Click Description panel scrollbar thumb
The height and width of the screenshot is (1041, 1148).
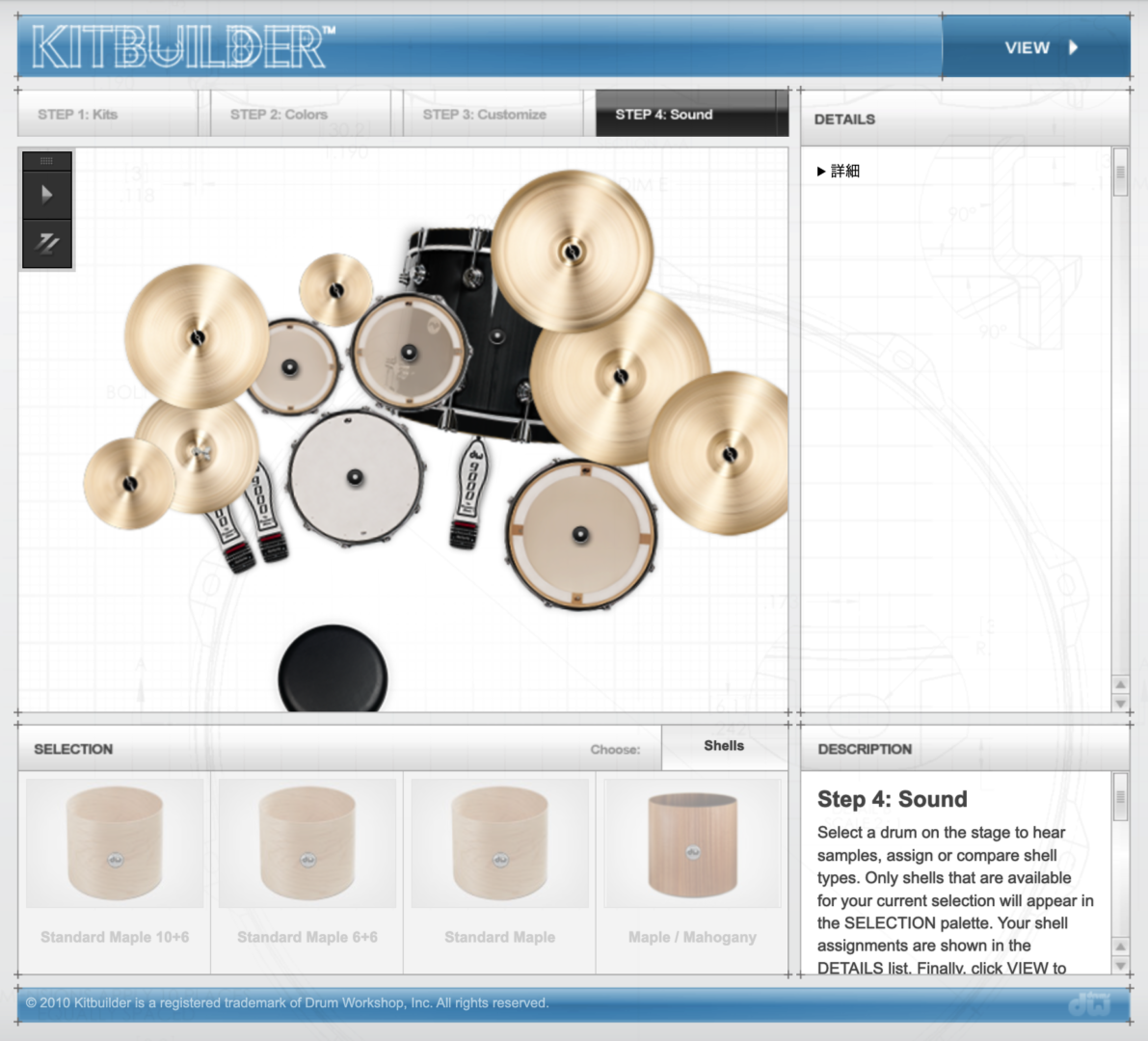tap(1120, 797)
